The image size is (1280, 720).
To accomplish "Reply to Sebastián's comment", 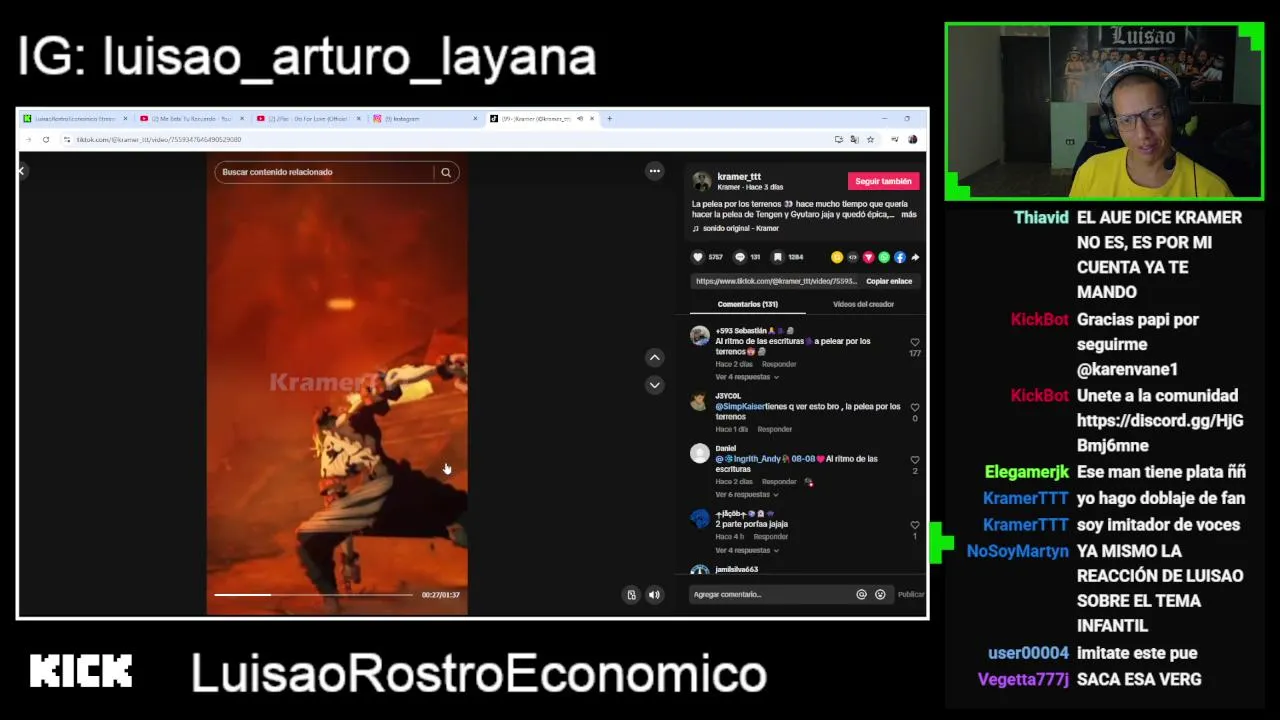I will (779, 364).
